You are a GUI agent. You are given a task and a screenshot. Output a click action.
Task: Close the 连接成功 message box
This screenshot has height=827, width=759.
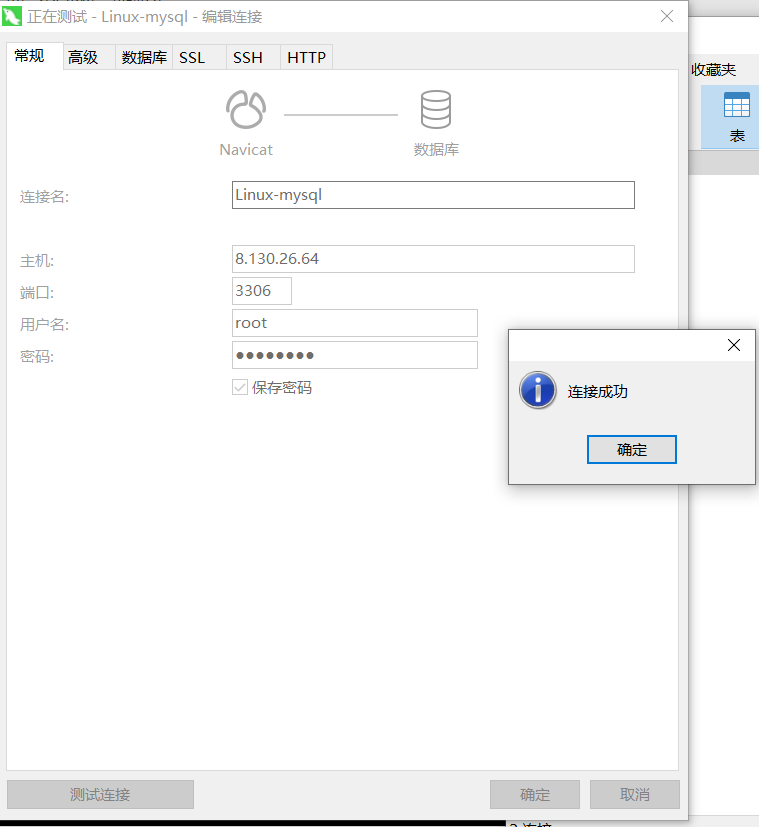tap(734, 345)
